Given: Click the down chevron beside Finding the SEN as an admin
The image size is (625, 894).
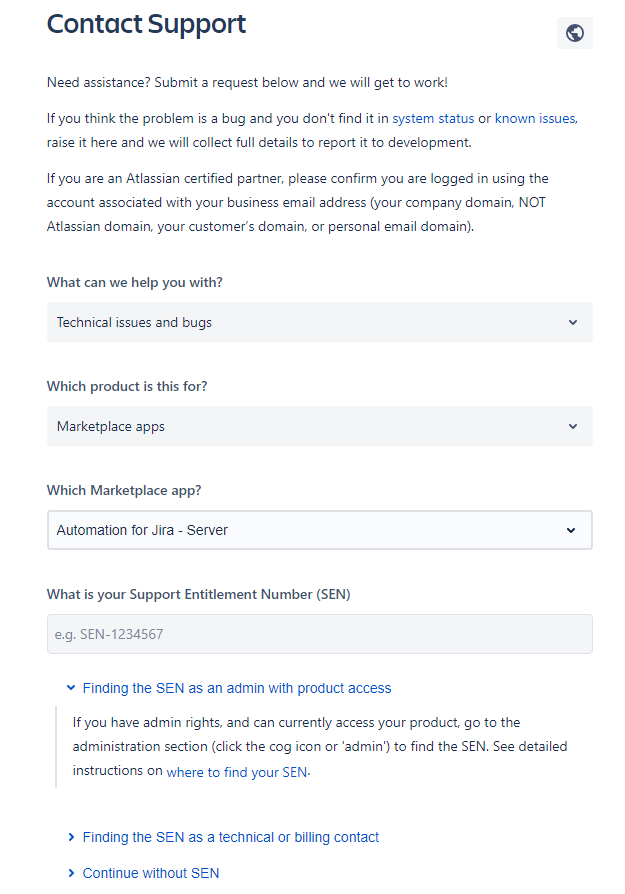Looking at the screenshot, I should pyautogui.click(x=71, y=688).
